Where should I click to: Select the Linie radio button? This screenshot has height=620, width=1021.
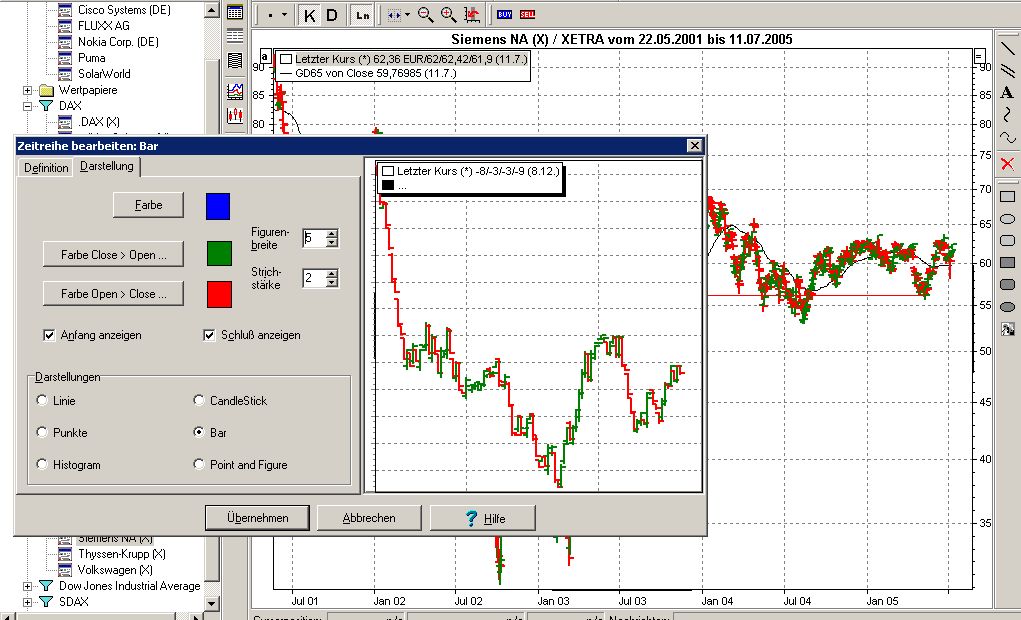click(42, 400)
